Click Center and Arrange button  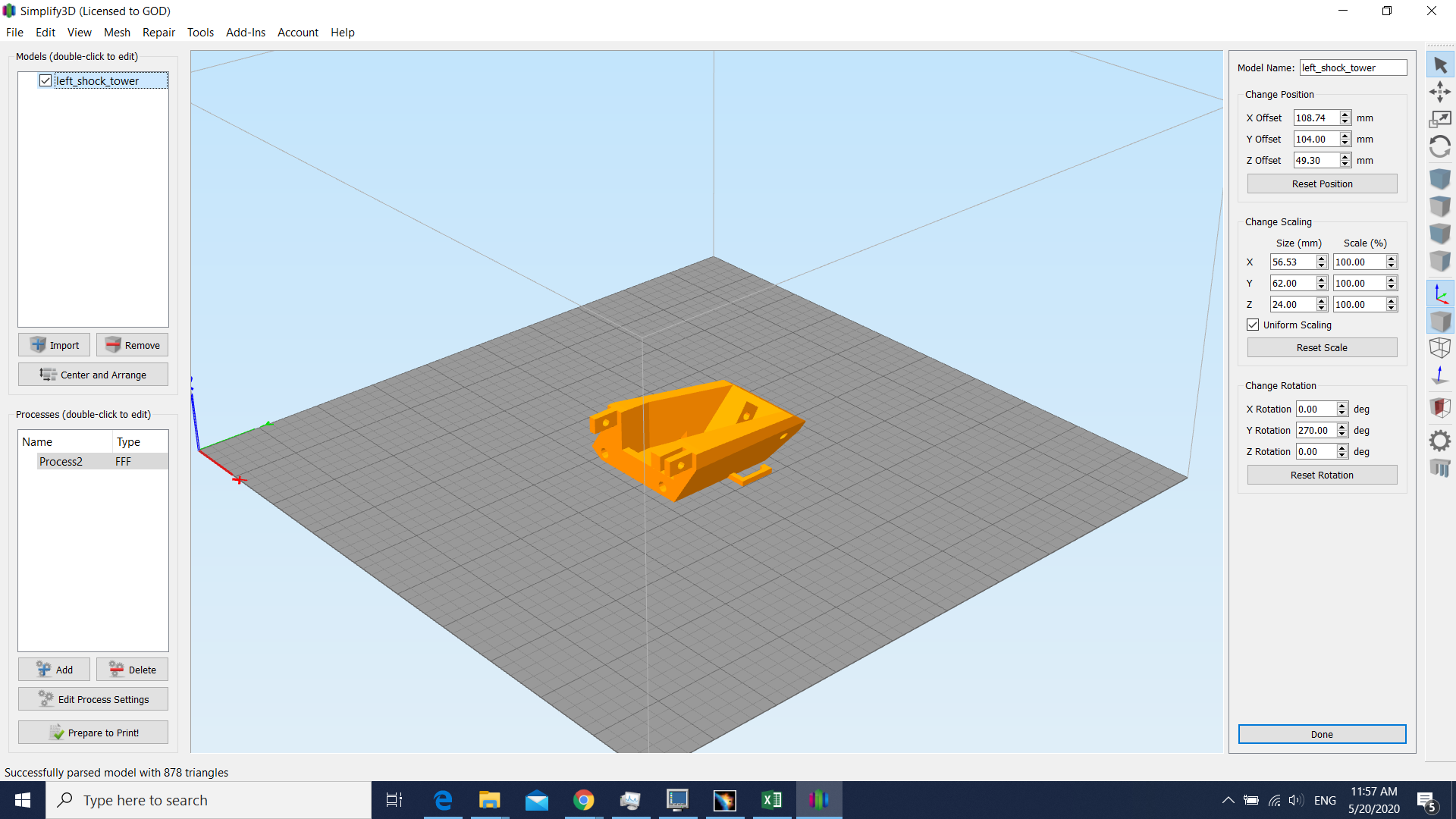93,375
